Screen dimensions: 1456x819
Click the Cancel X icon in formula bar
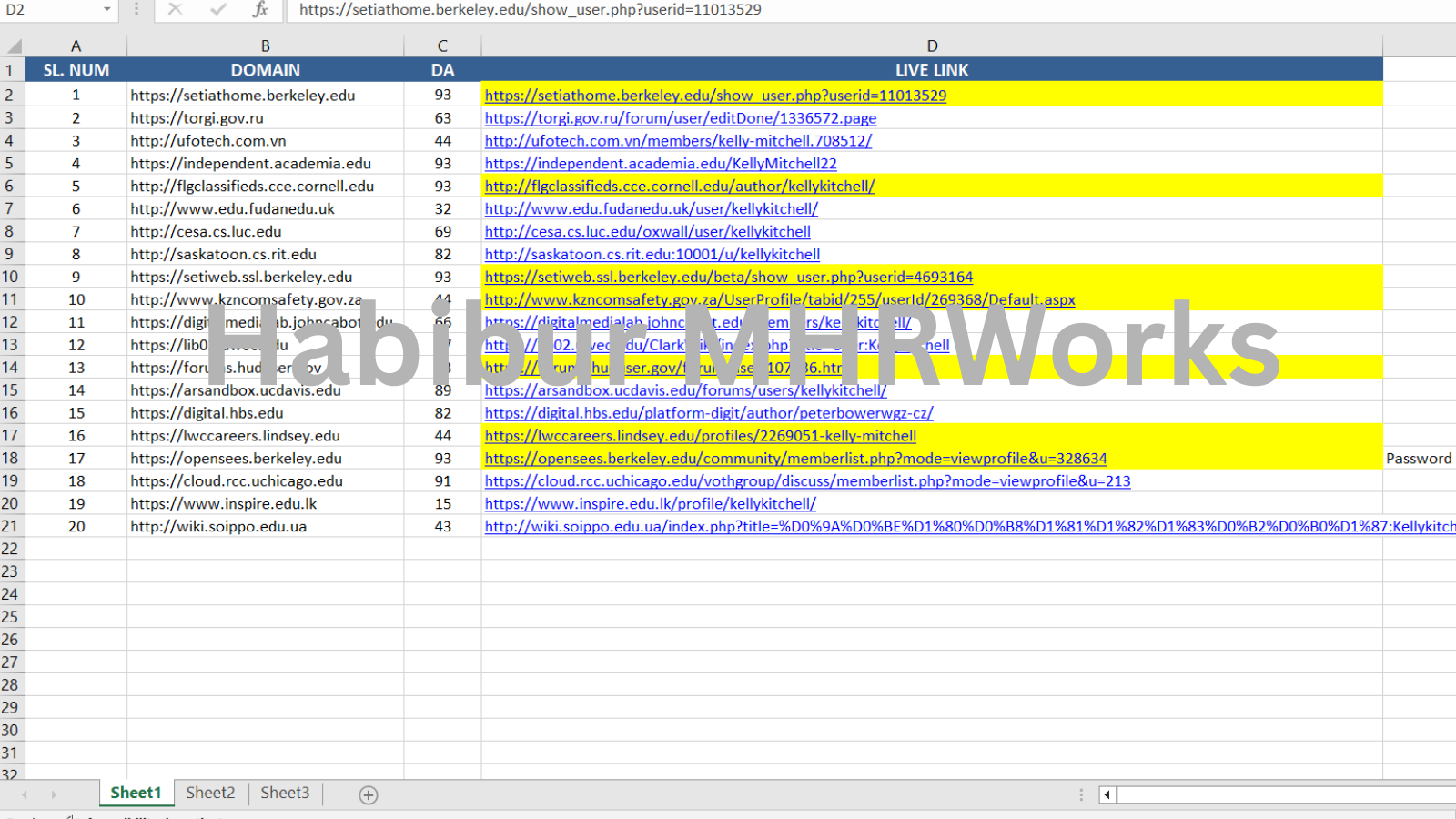point(176,10)
